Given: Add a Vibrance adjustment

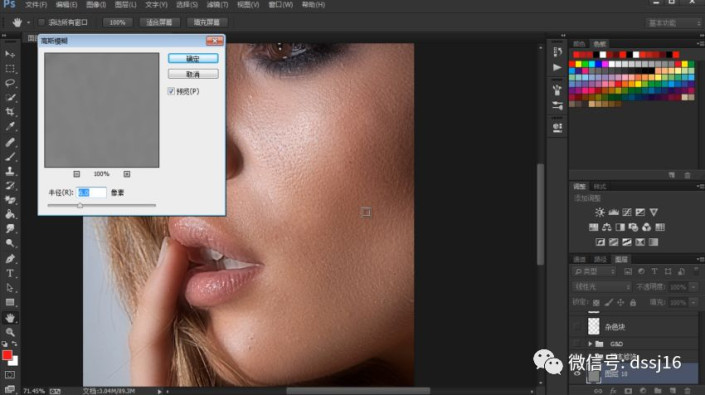Looking at the screenshot, I should point(653,212).
